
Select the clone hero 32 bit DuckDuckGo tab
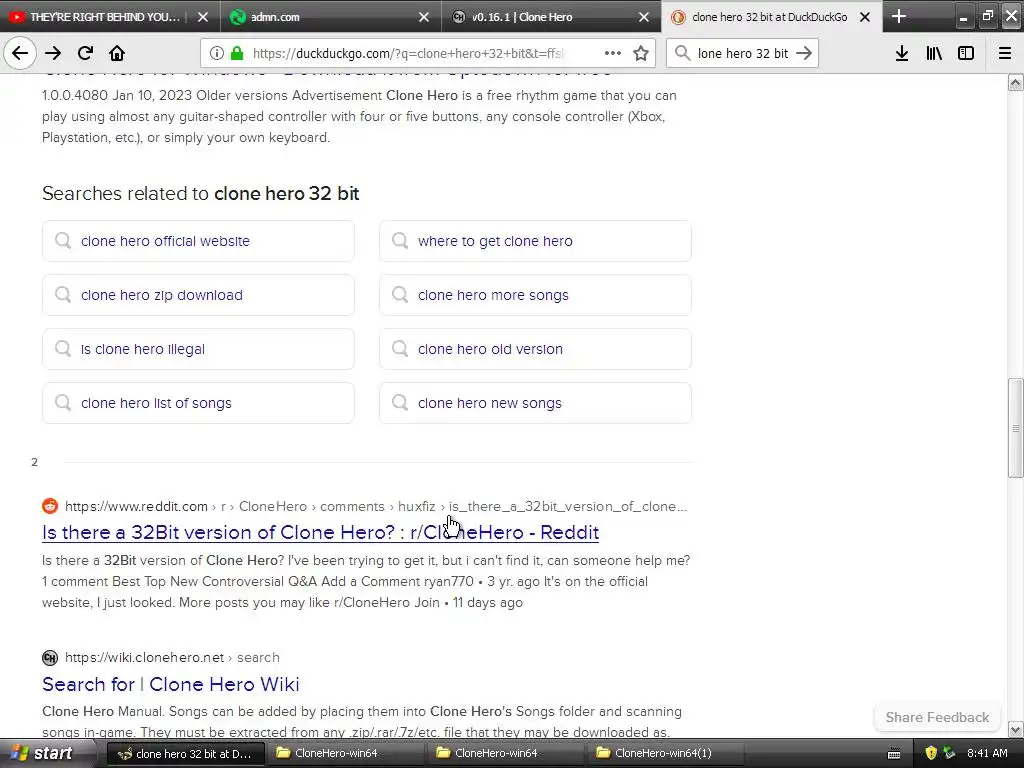tap(769, 17)
